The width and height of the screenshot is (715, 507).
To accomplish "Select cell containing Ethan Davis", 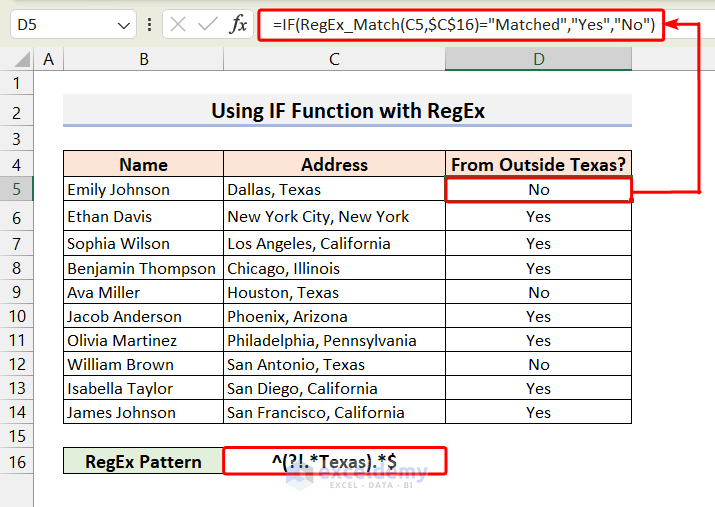I will coord(144,216).
